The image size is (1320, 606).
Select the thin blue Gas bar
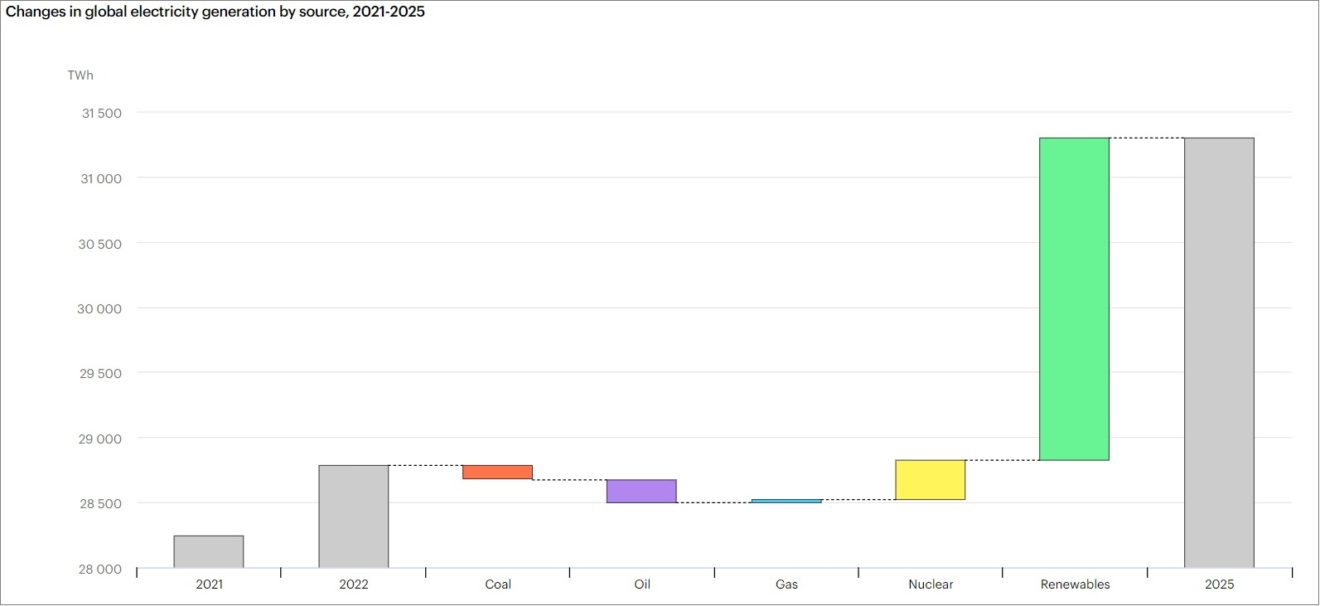tap(786, 501)
